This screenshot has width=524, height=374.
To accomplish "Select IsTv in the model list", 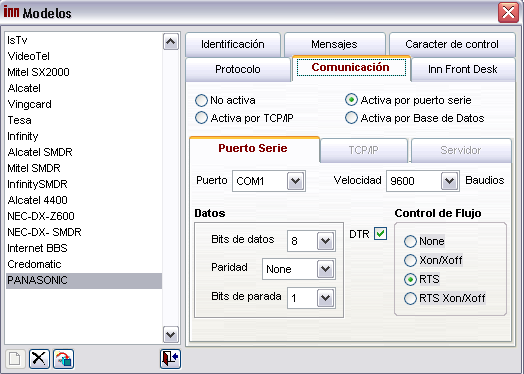I will click(84, 40).
